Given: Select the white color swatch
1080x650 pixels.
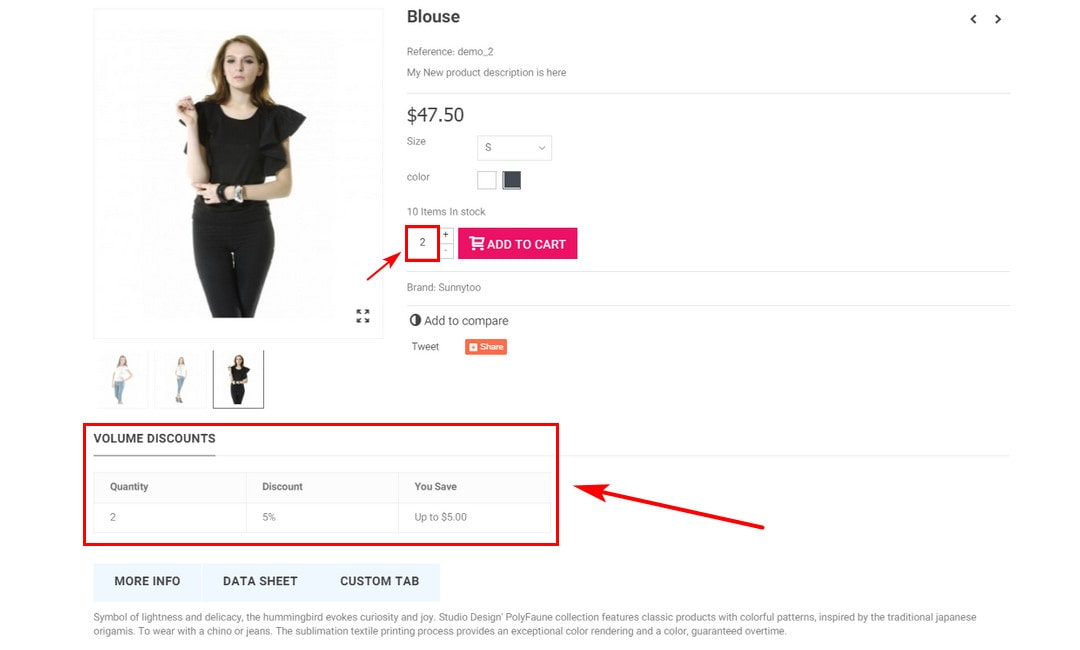Looking at the screenshot, I should (487, 180).
